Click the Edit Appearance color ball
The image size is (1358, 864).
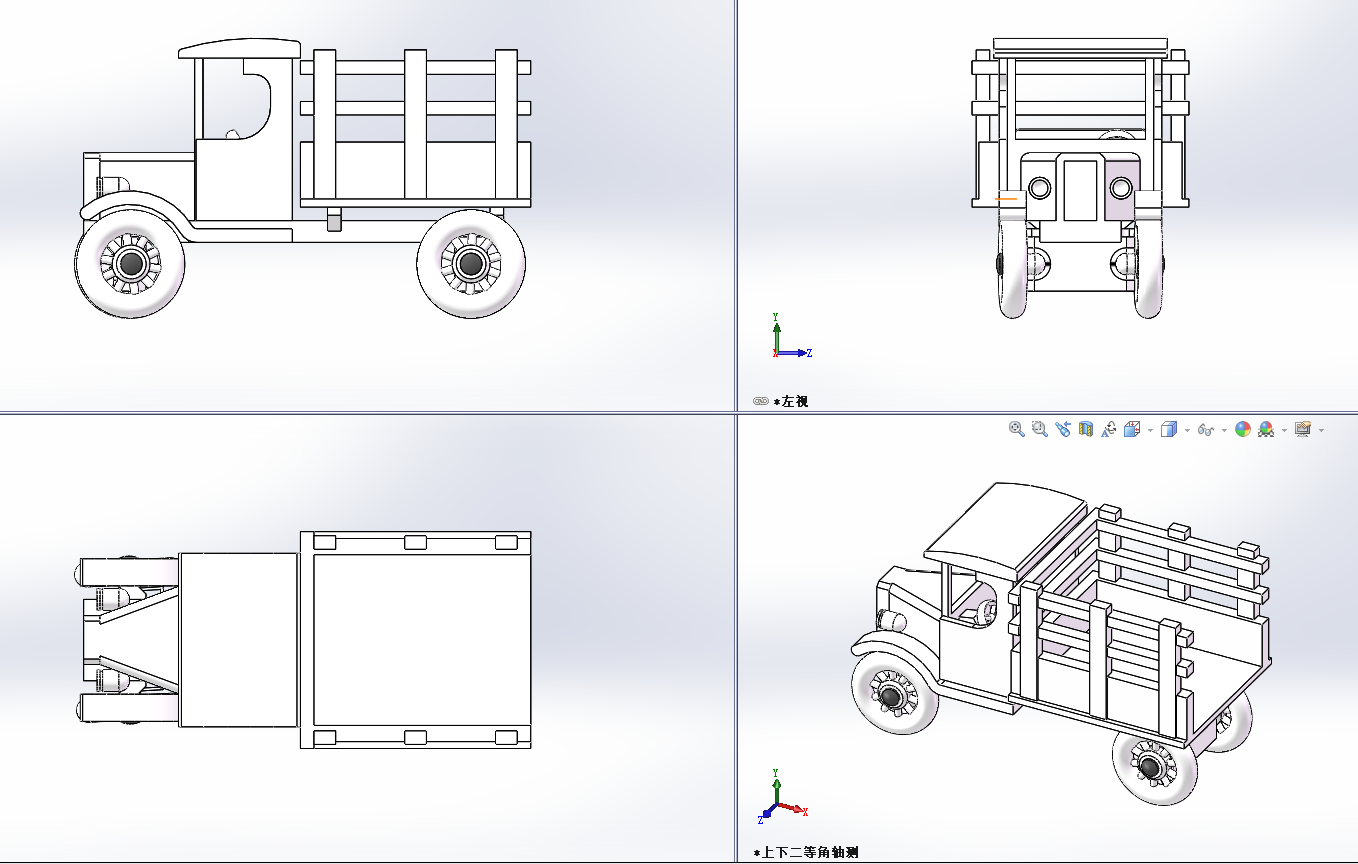[1243, 429]
